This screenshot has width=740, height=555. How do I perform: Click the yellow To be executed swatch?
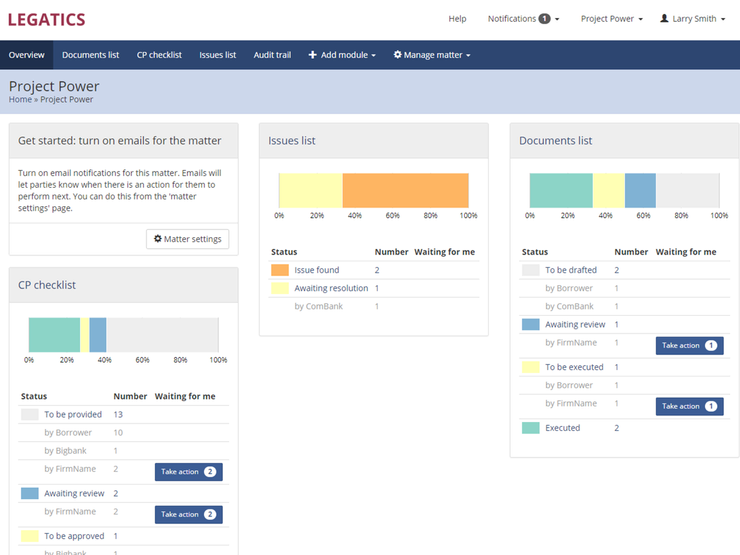(530, 367)
